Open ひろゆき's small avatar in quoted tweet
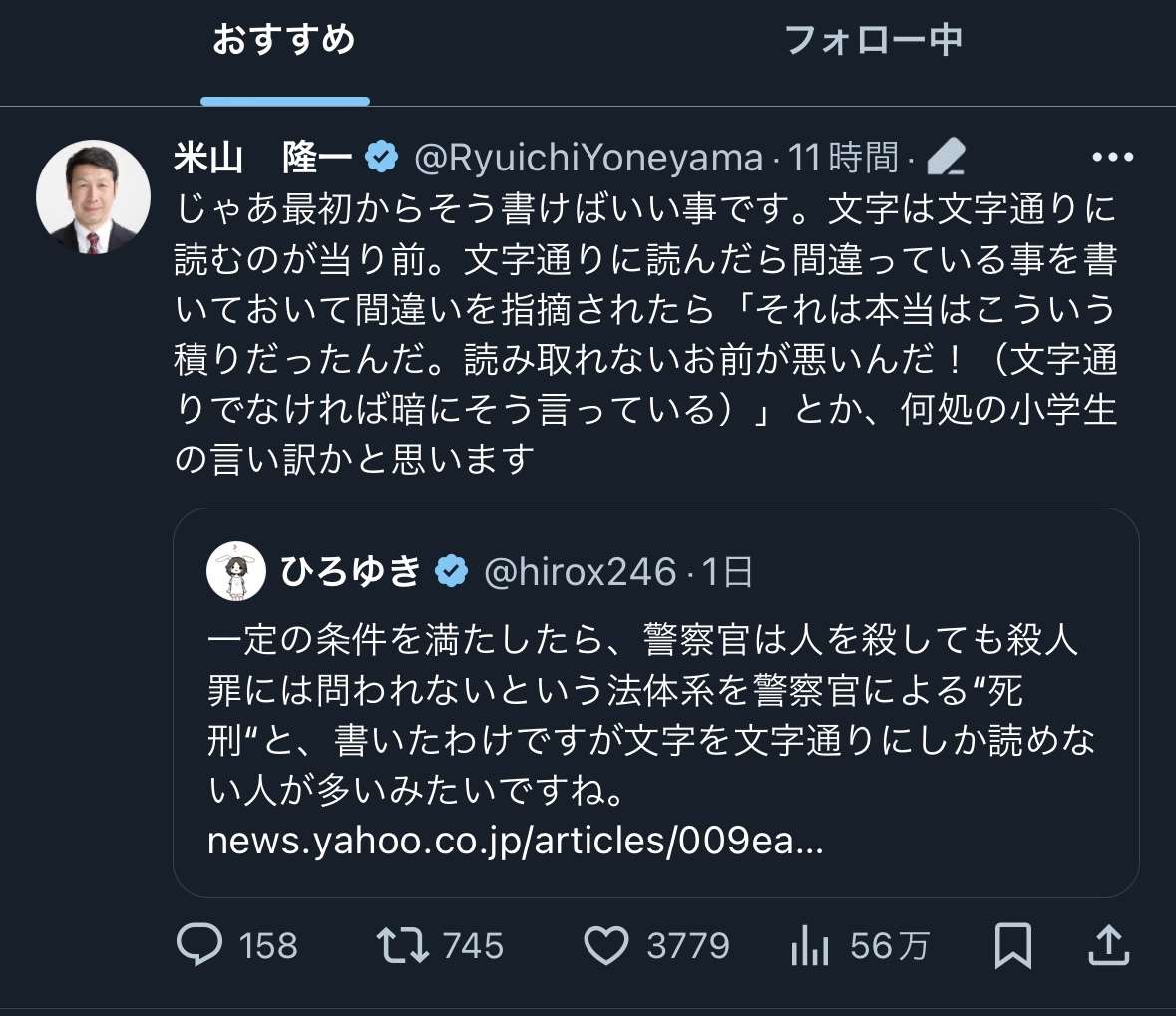 pos(236,572)
